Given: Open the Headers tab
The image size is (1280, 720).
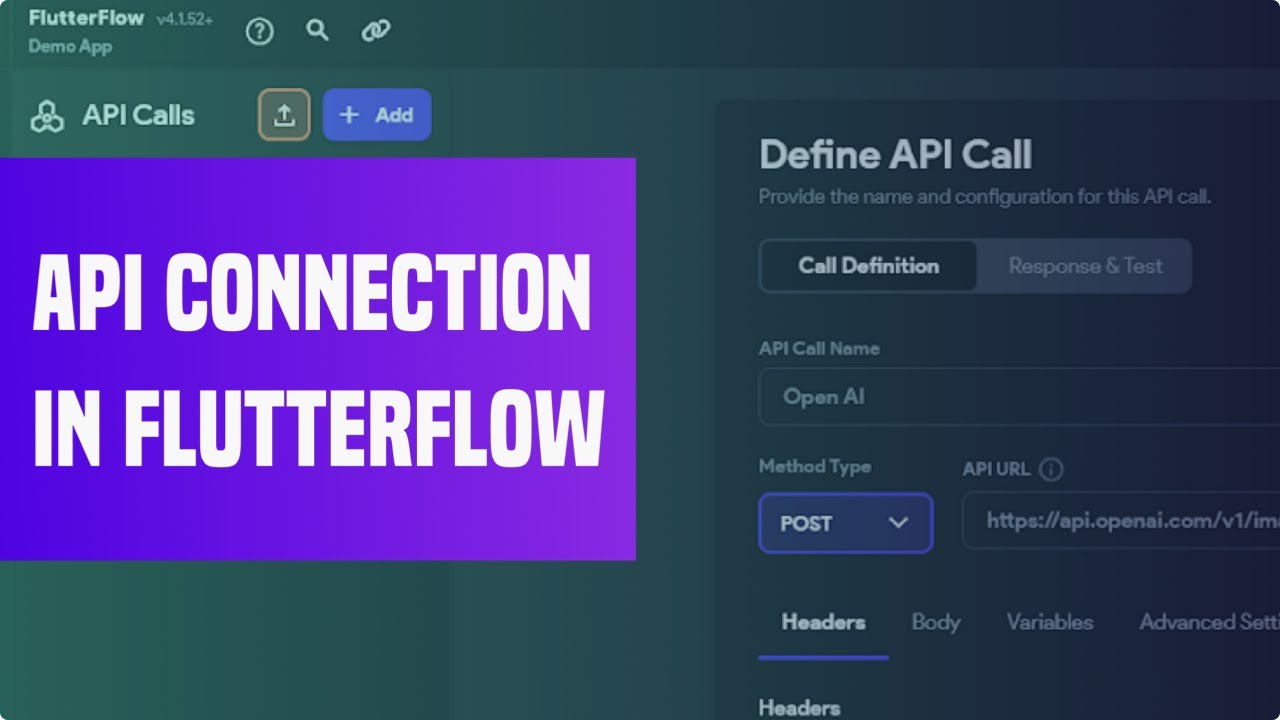Looking at the screenshot, I should coord(823,622).
